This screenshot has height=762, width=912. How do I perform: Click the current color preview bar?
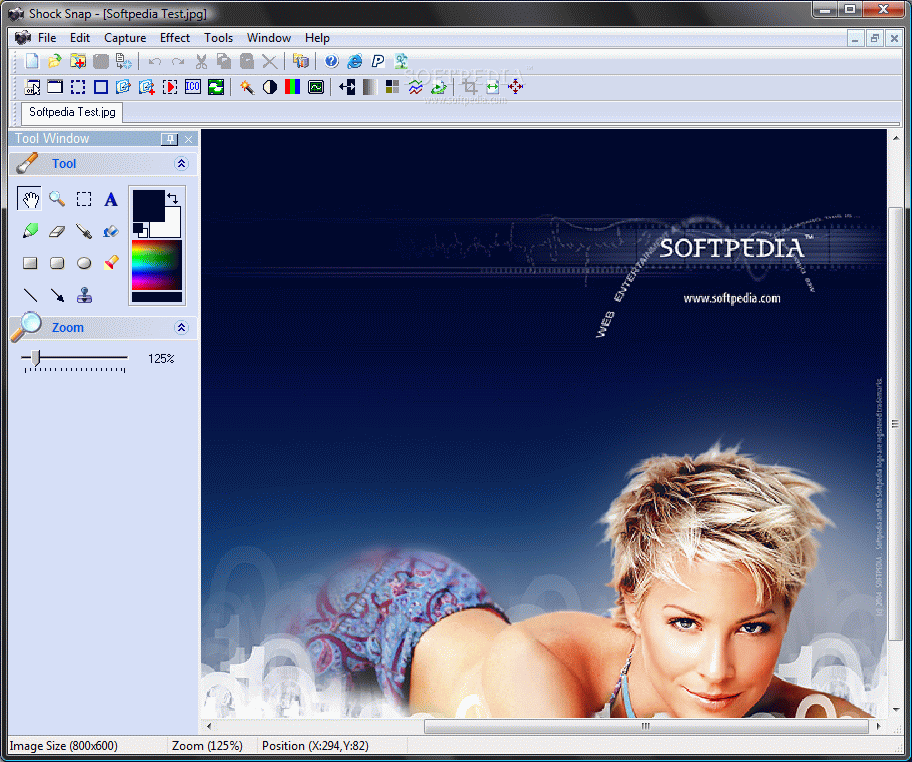(157, 297)
